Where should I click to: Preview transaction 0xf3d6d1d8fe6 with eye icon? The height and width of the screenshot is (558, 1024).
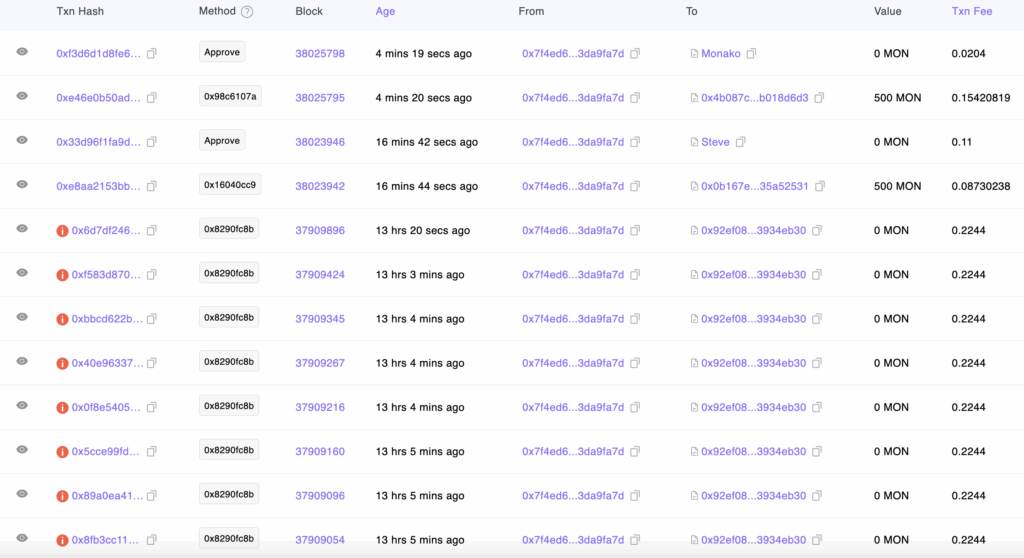[x=22, y=52]
